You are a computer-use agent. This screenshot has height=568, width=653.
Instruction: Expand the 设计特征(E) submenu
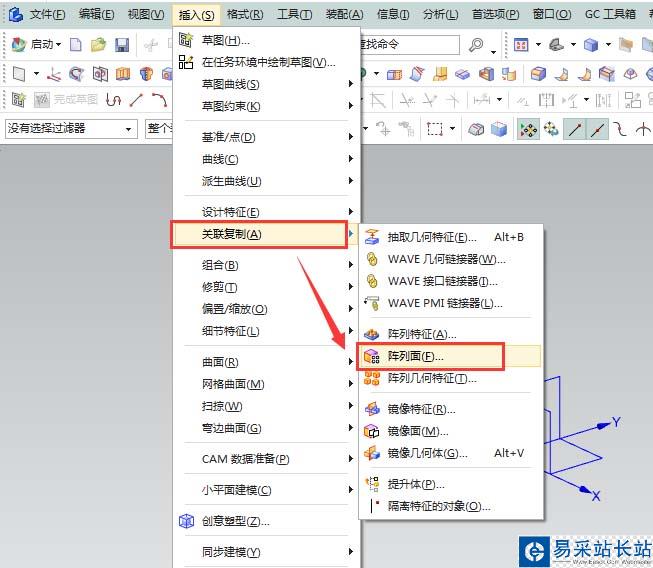click(x=266, y=212)
